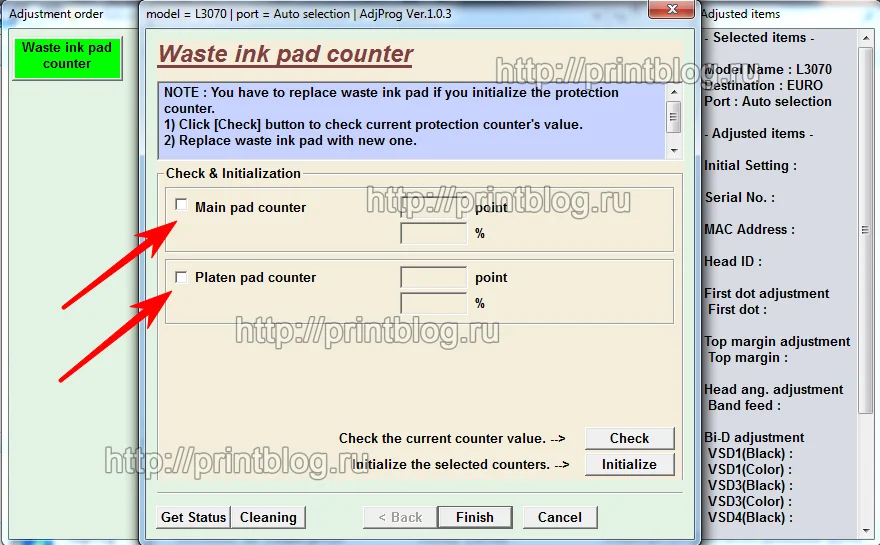
Task: Click the 'VSD1(Black) :' entry
Action: click(750, 454)
